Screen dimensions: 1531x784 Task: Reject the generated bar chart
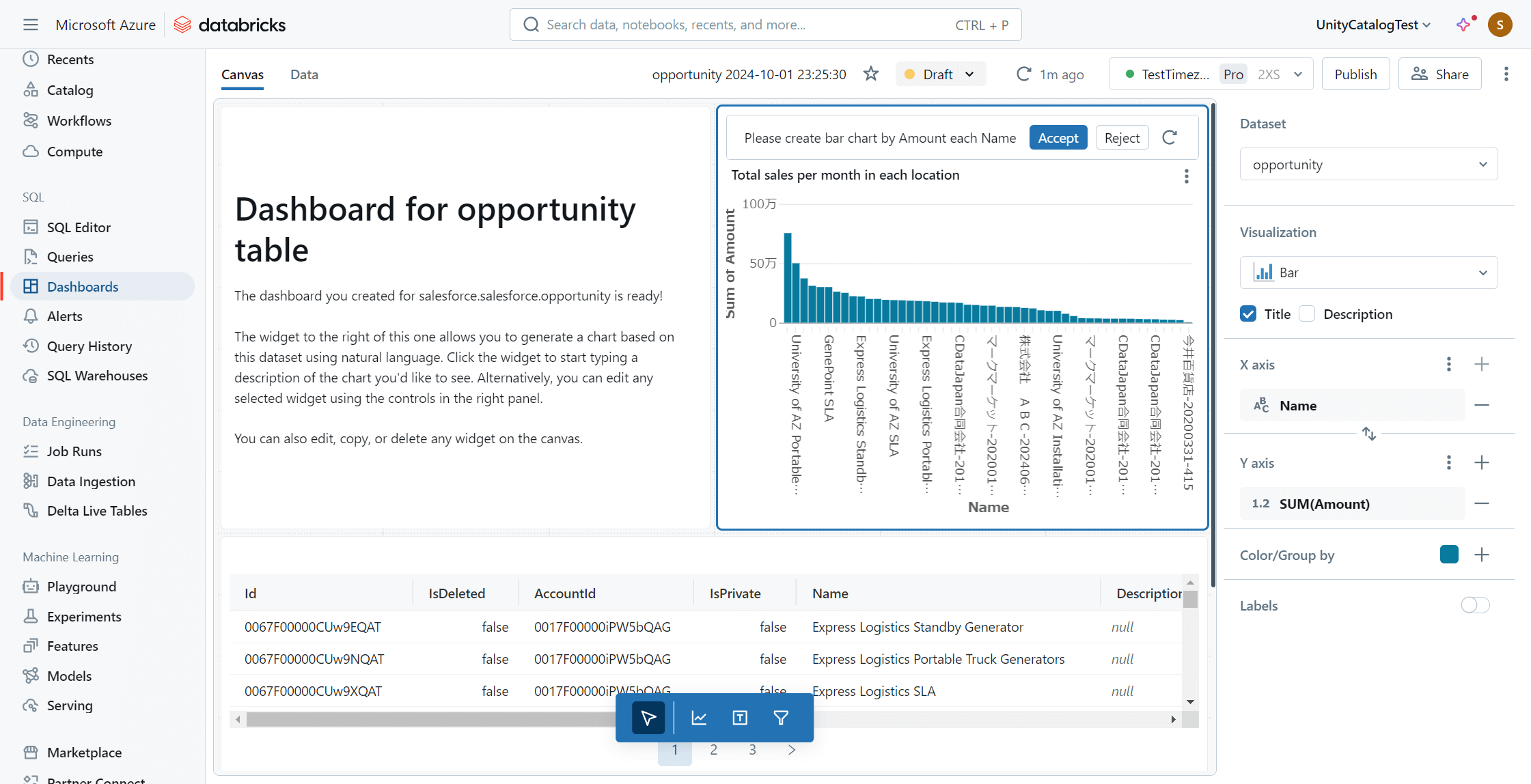point(1122,138)
